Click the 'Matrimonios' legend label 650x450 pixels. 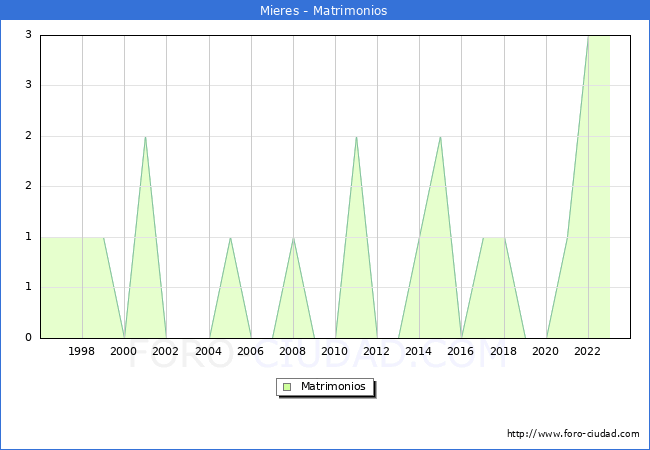tap(333, 386)
